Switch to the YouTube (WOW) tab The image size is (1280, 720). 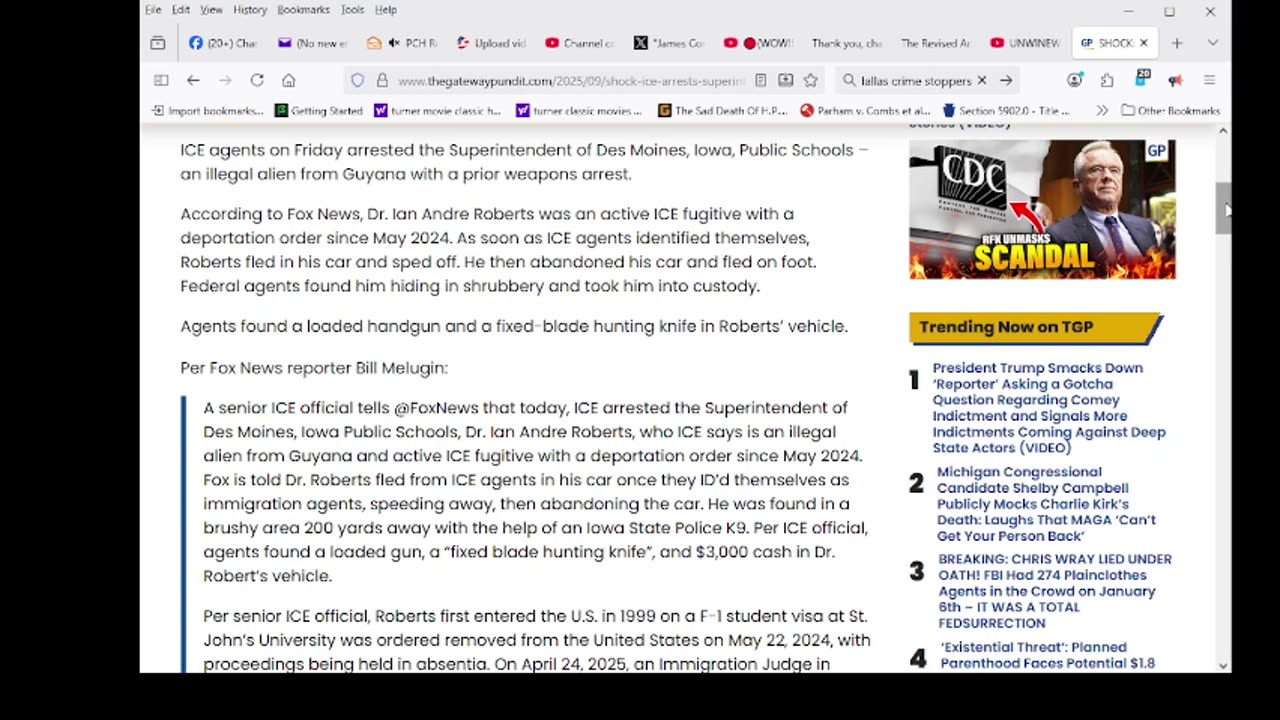pos(757,43)
